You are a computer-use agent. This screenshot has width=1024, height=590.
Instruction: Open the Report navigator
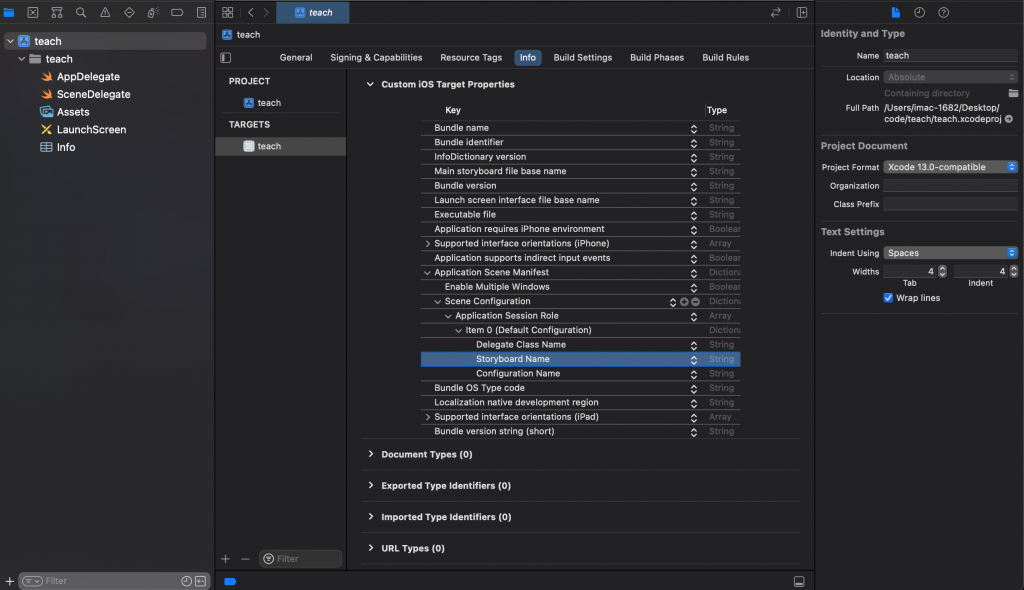(201, 12)
